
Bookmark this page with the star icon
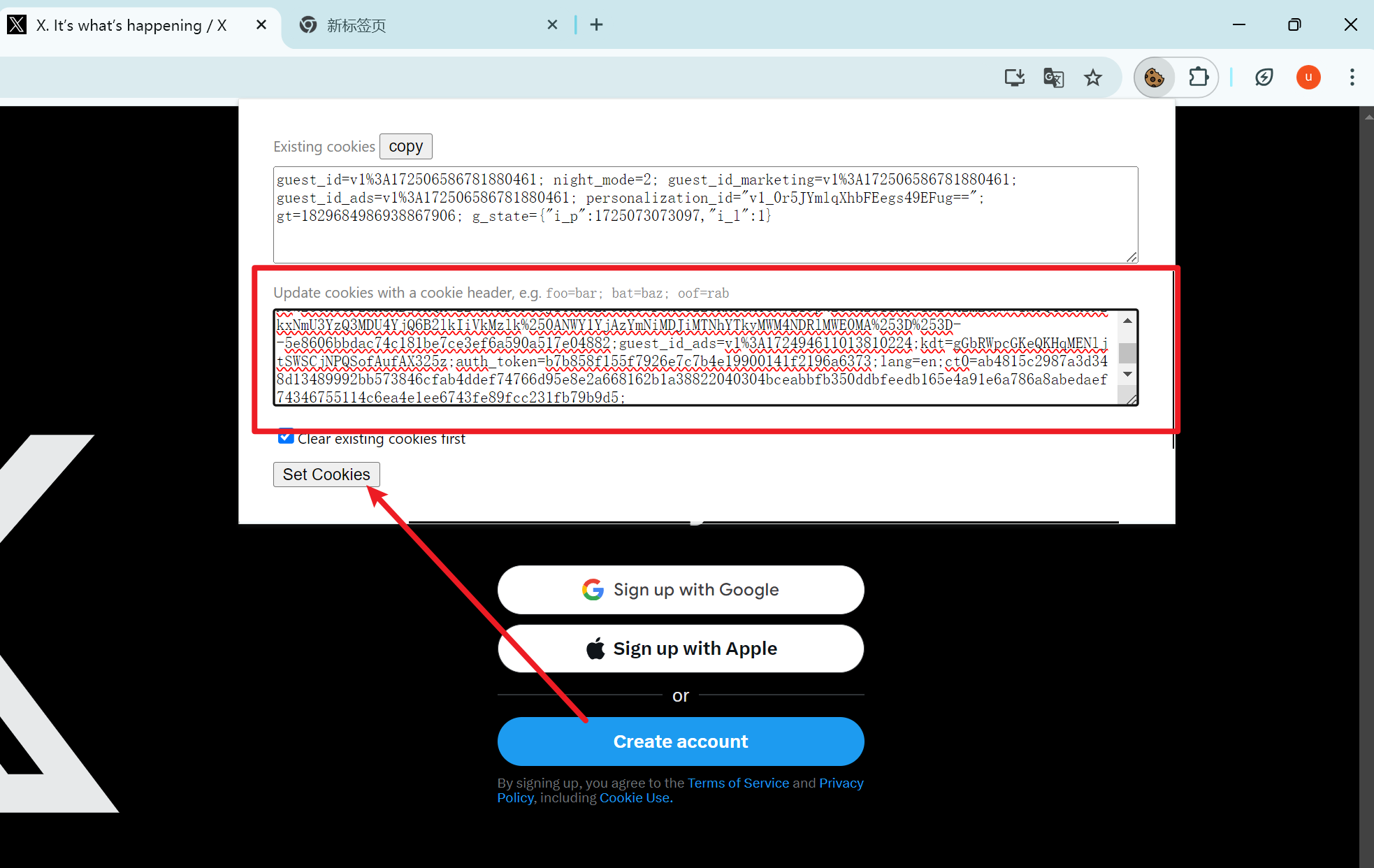pyautogui.click(x=1093, y=78)
